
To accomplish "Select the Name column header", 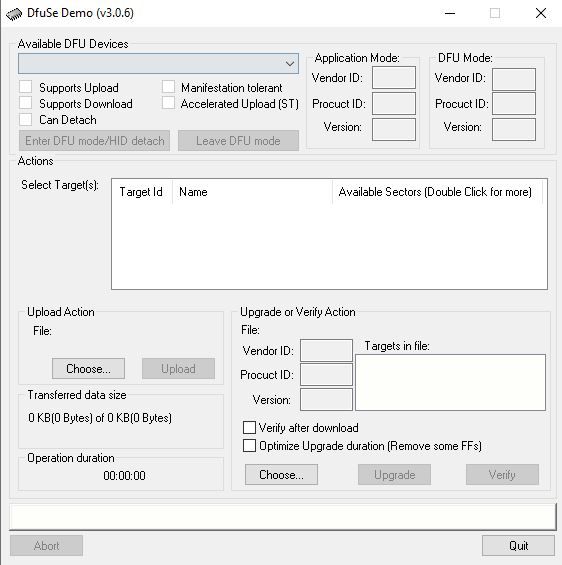I will click(252, 192).
